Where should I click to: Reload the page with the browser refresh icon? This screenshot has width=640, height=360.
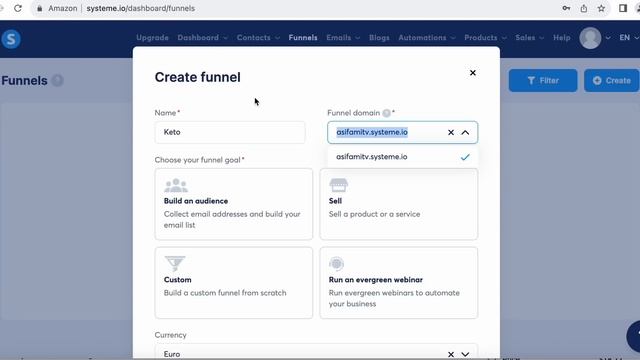coord(18,8)
